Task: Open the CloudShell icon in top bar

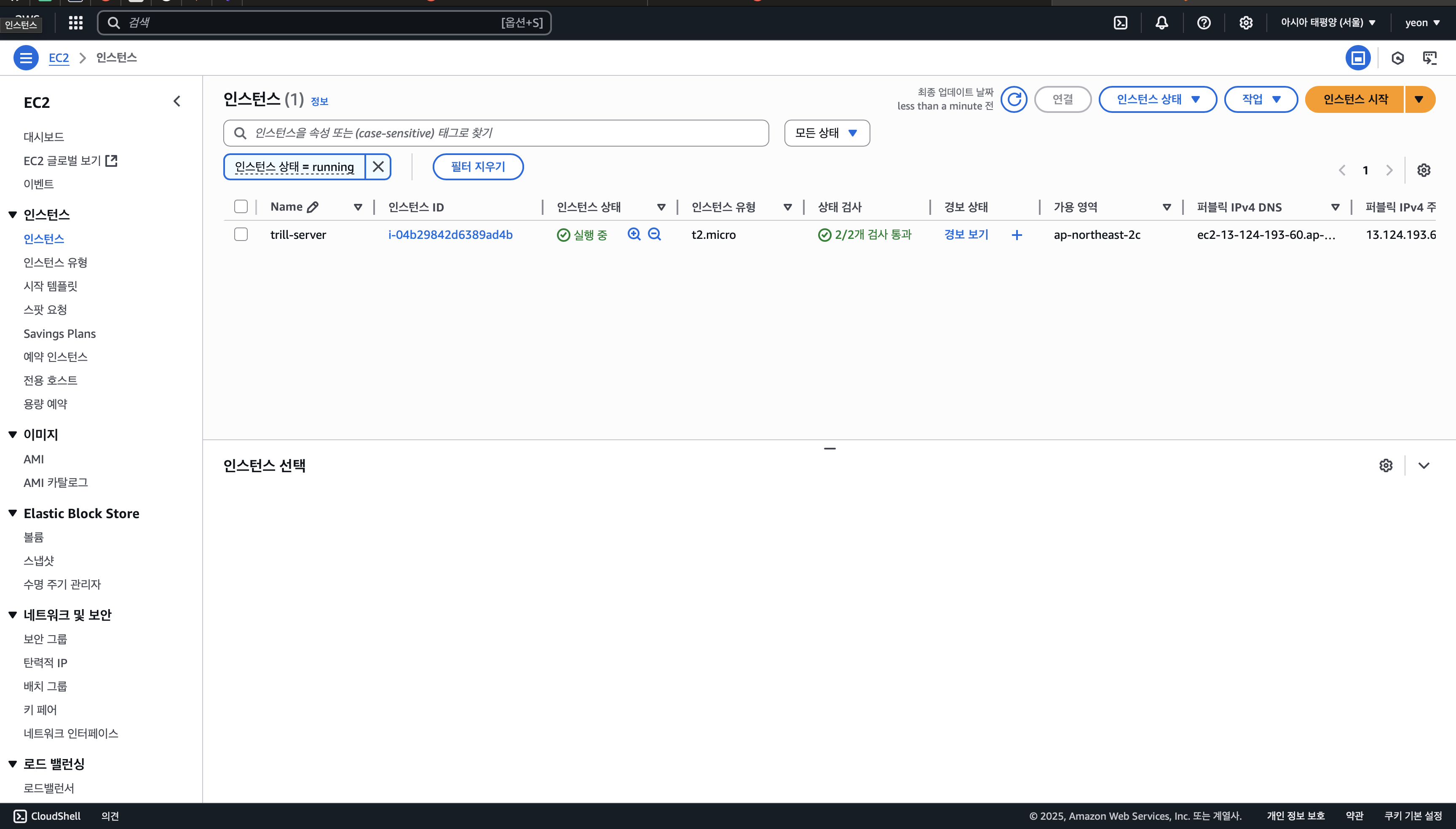Action: tap(1120, 23)
